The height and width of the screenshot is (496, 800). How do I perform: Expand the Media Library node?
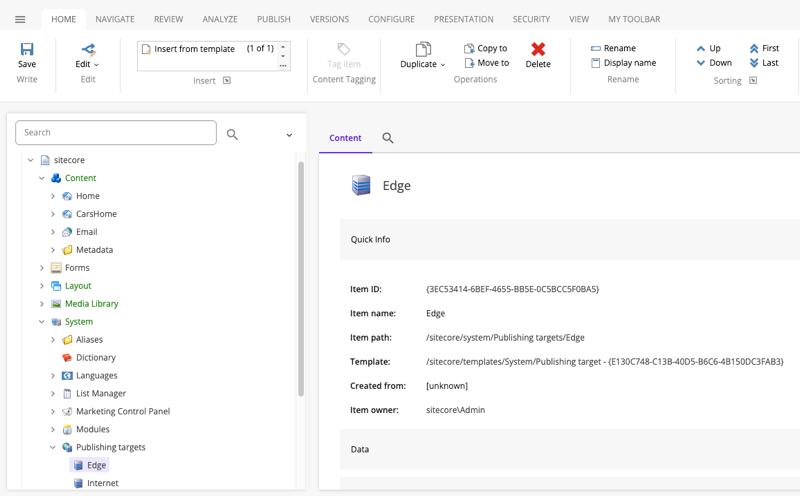coord(42,304)
